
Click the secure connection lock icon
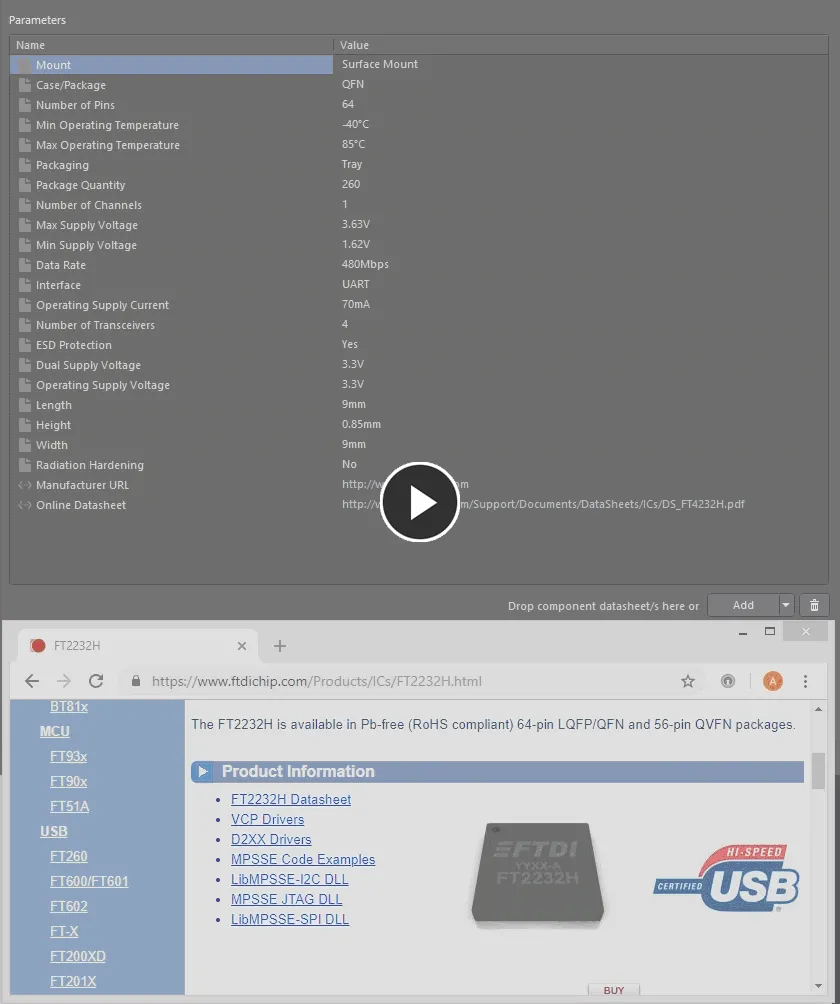click(x=135, y=681)
